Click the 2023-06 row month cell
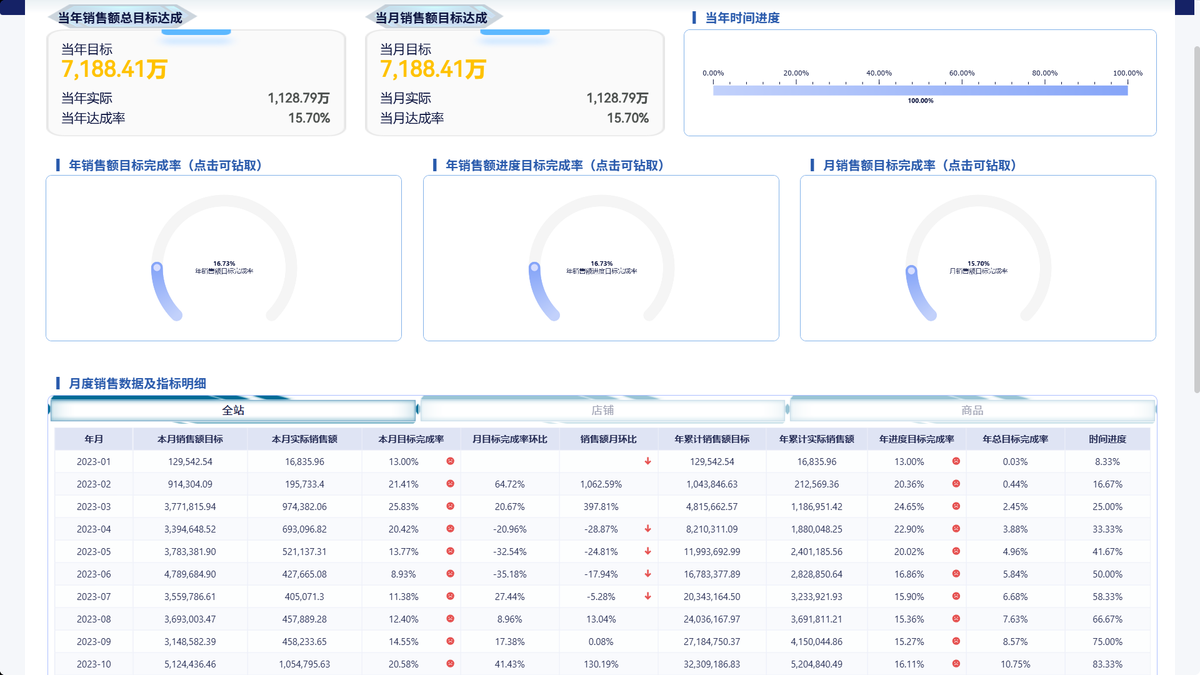The height and width of the screenshot is (675, 1200). point(93,574)
